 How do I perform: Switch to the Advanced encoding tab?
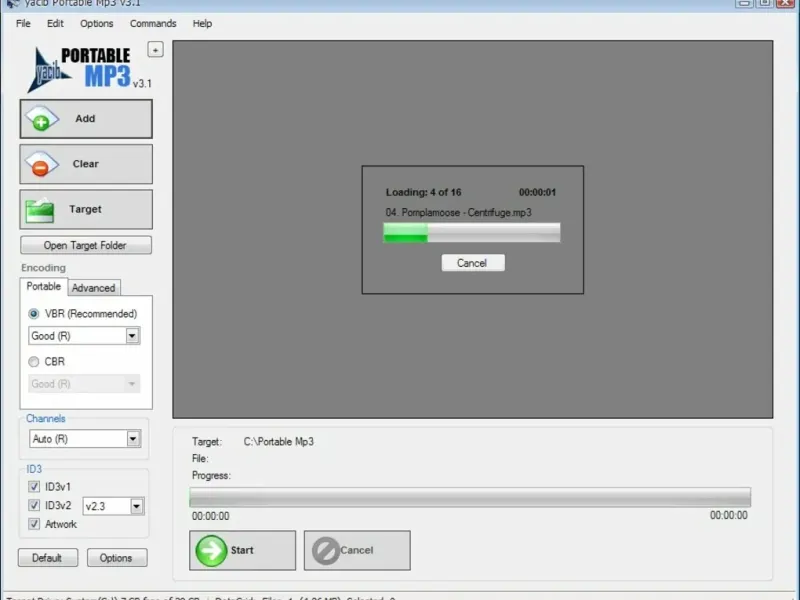click(93, 288)
